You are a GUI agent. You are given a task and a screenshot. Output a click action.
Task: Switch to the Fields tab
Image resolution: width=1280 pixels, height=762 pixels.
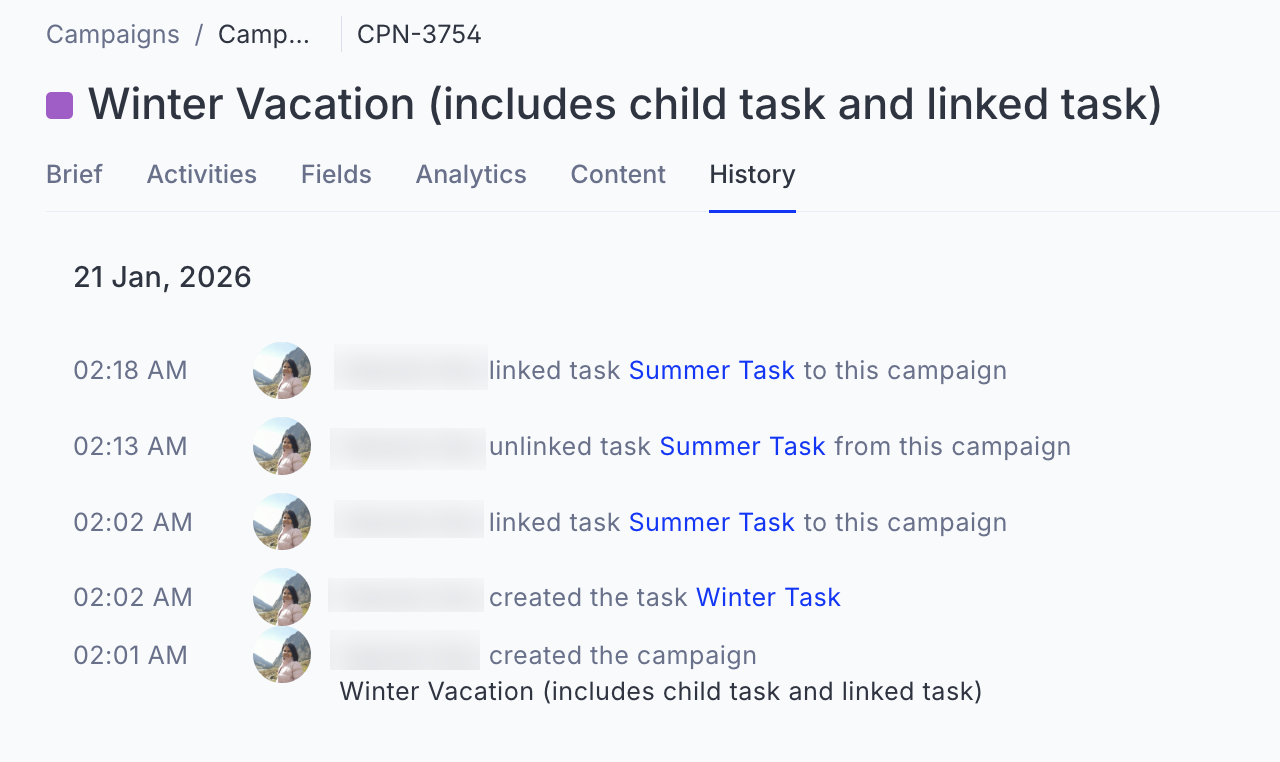[x=336, y=174]
